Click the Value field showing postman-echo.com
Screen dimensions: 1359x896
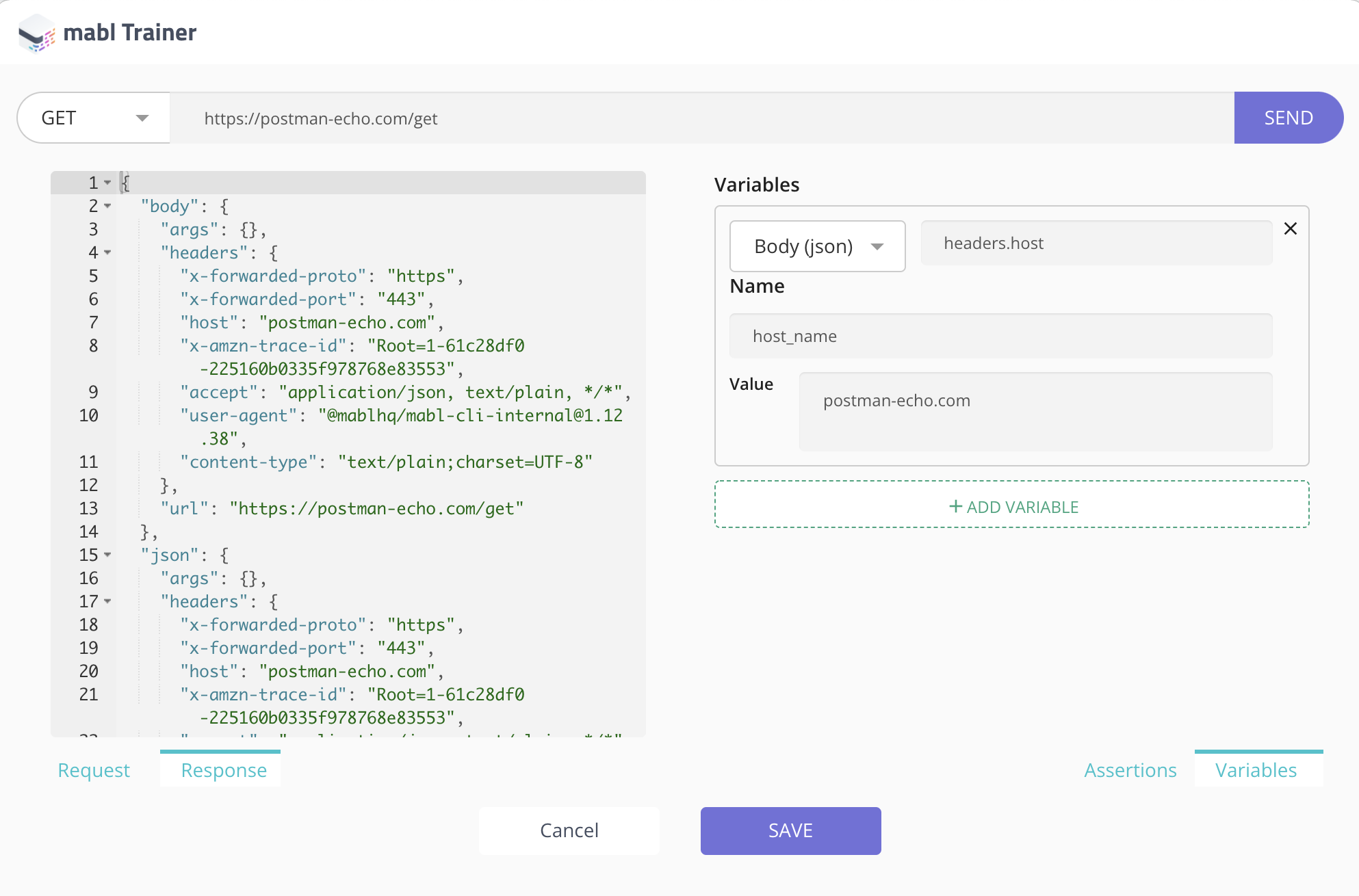tap(1036, 412)
